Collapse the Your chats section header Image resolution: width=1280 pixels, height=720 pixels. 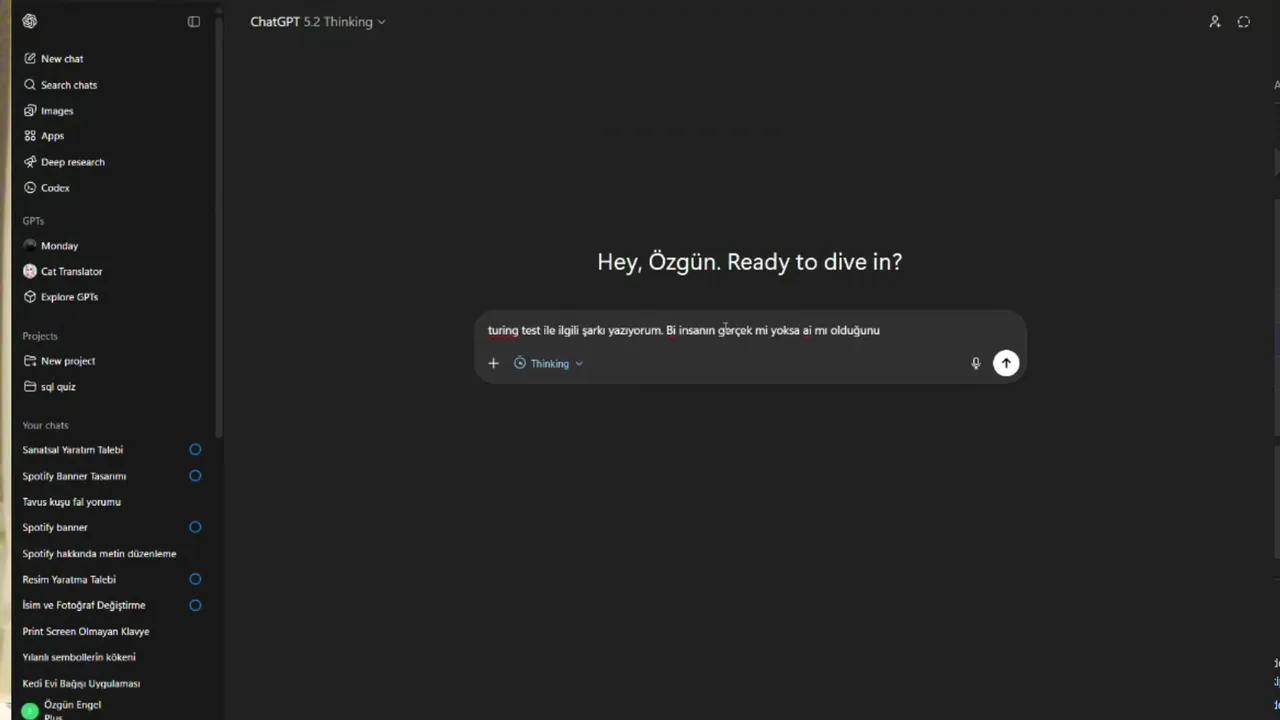(x=46, y=425)
